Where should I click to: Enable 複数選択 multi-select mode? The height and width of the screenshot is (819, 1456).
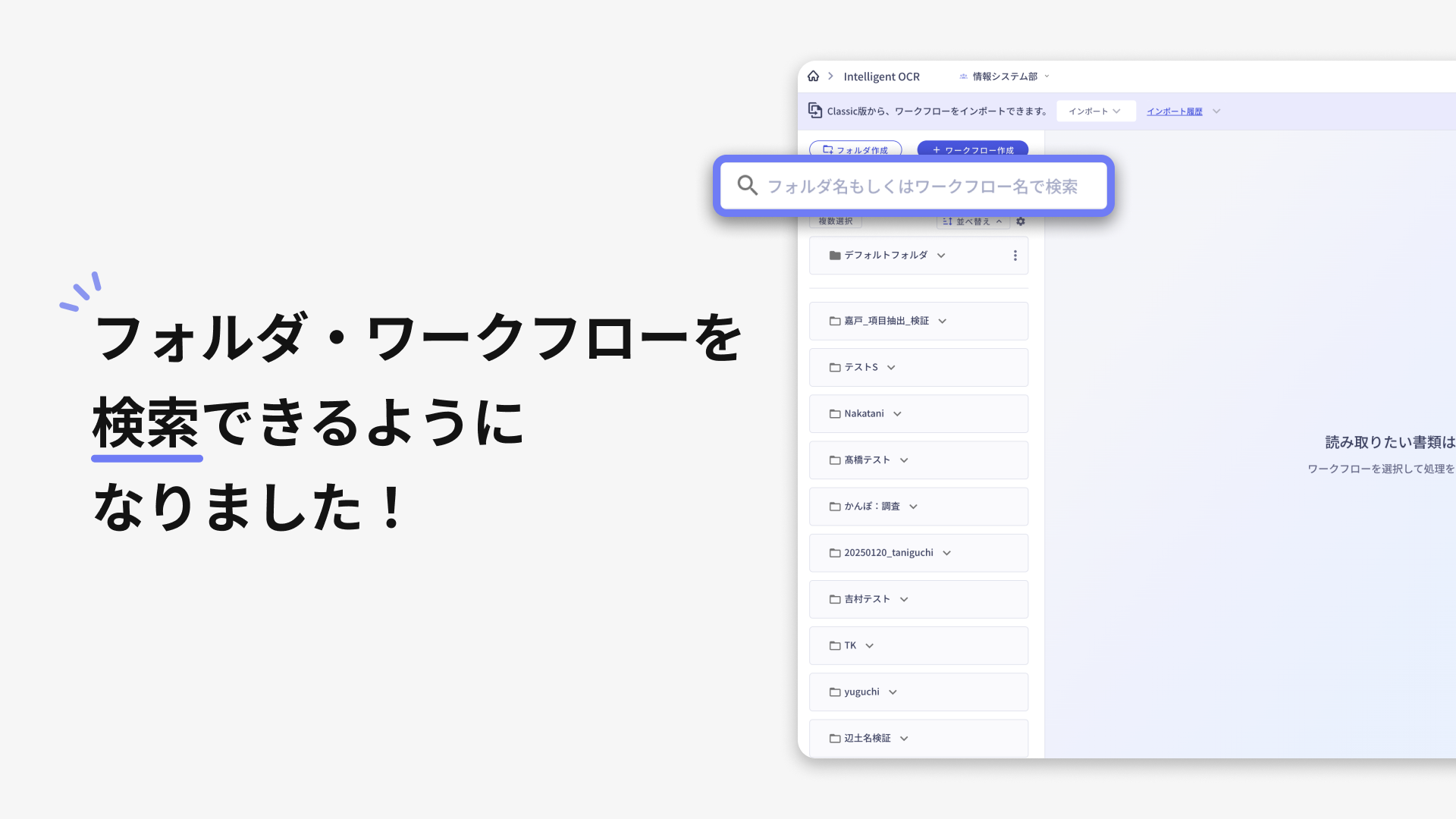[835, 221]
